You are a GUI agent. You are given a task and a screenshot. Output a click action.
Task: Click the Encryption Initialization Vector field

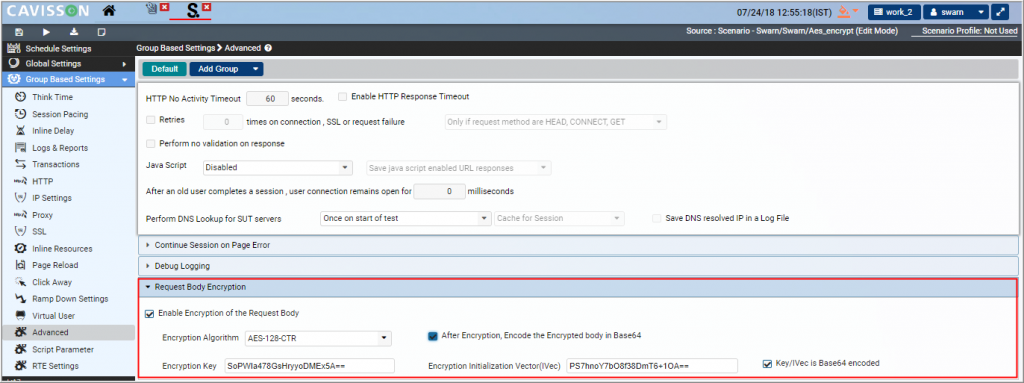[652, 365]
